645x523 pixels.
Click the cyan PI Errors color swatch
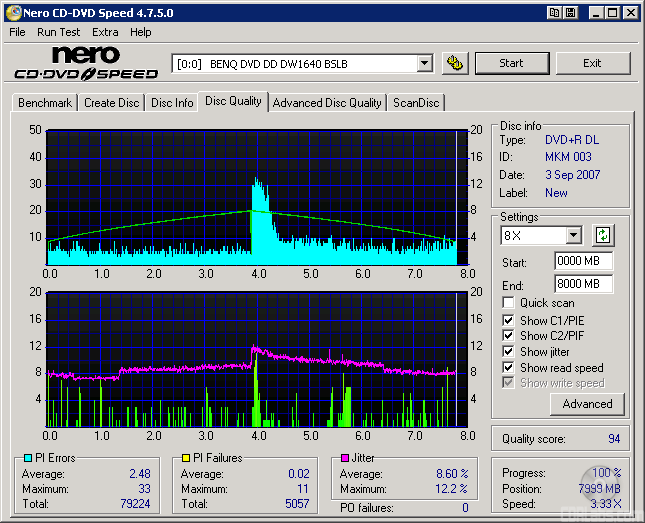coord(28,458)
